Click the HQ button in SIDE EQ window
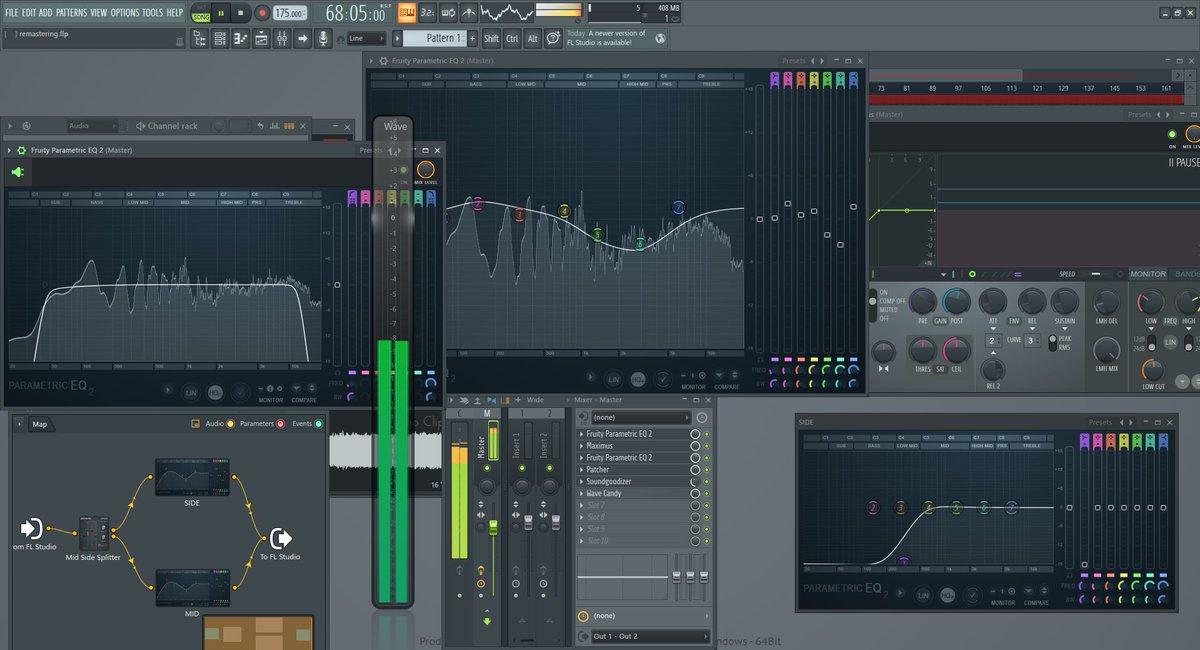 pyautogui.click(x=947, y=595)
